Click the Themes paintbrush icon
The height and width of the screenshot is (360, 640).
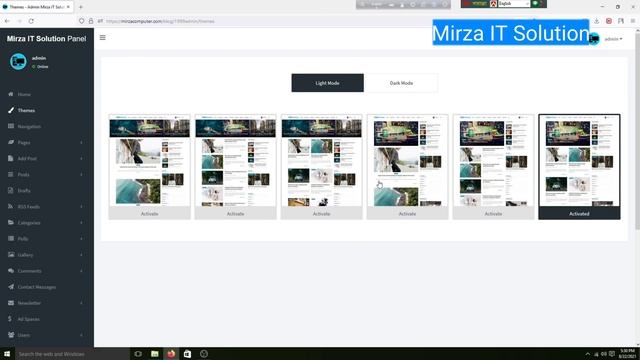pos(11,110)
